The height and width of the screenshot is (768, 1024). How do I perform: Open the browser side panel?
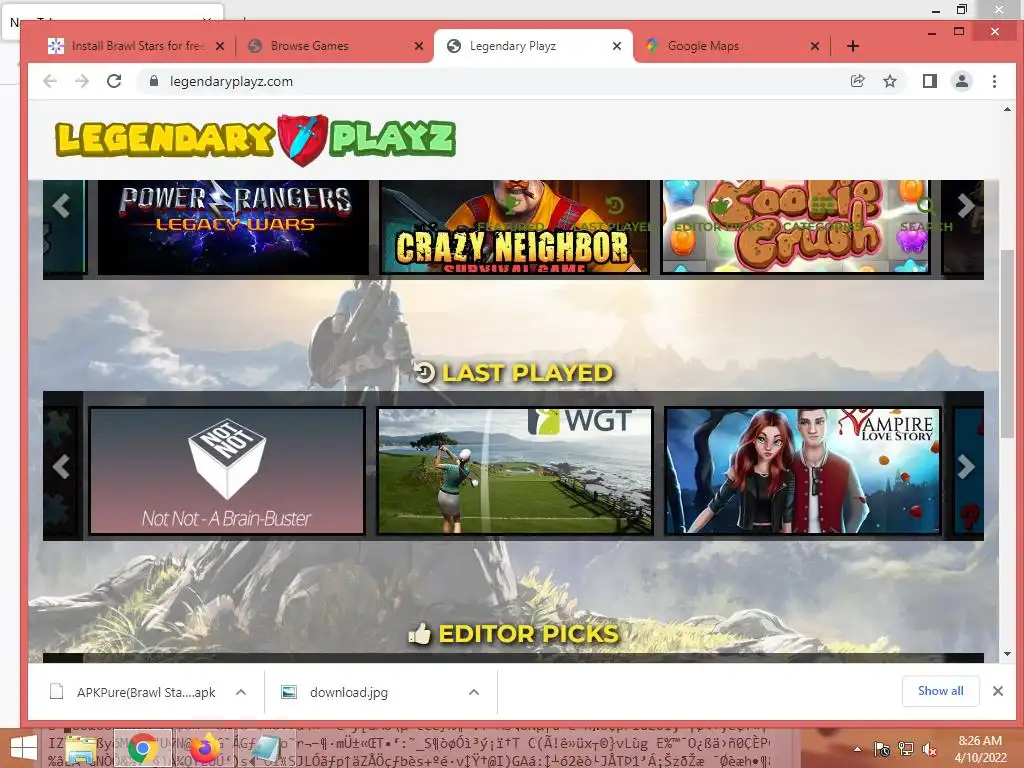(x=930, y=81)
